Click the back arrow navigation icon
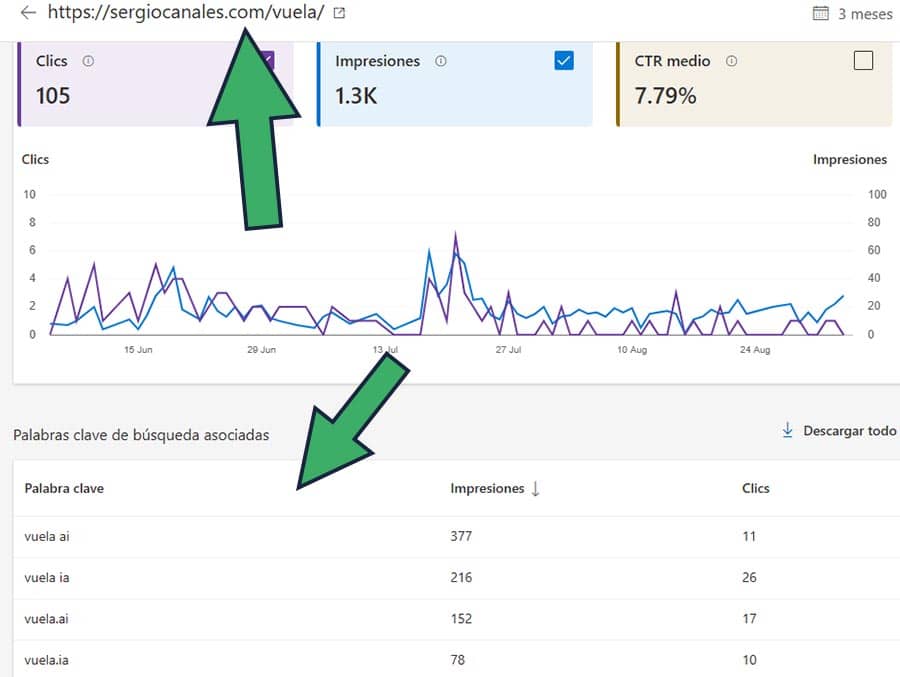 (x=28, y=14)
